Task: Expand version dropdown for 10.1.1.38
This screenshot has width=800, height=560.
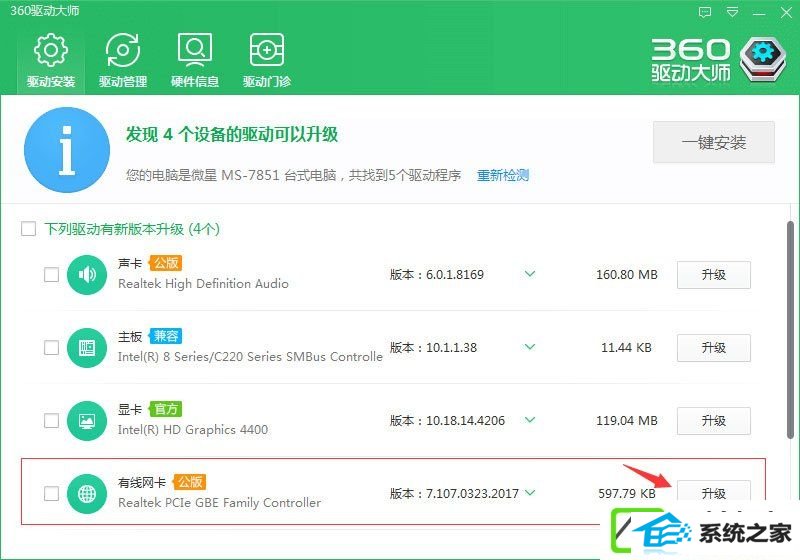Action: (530, 347)
